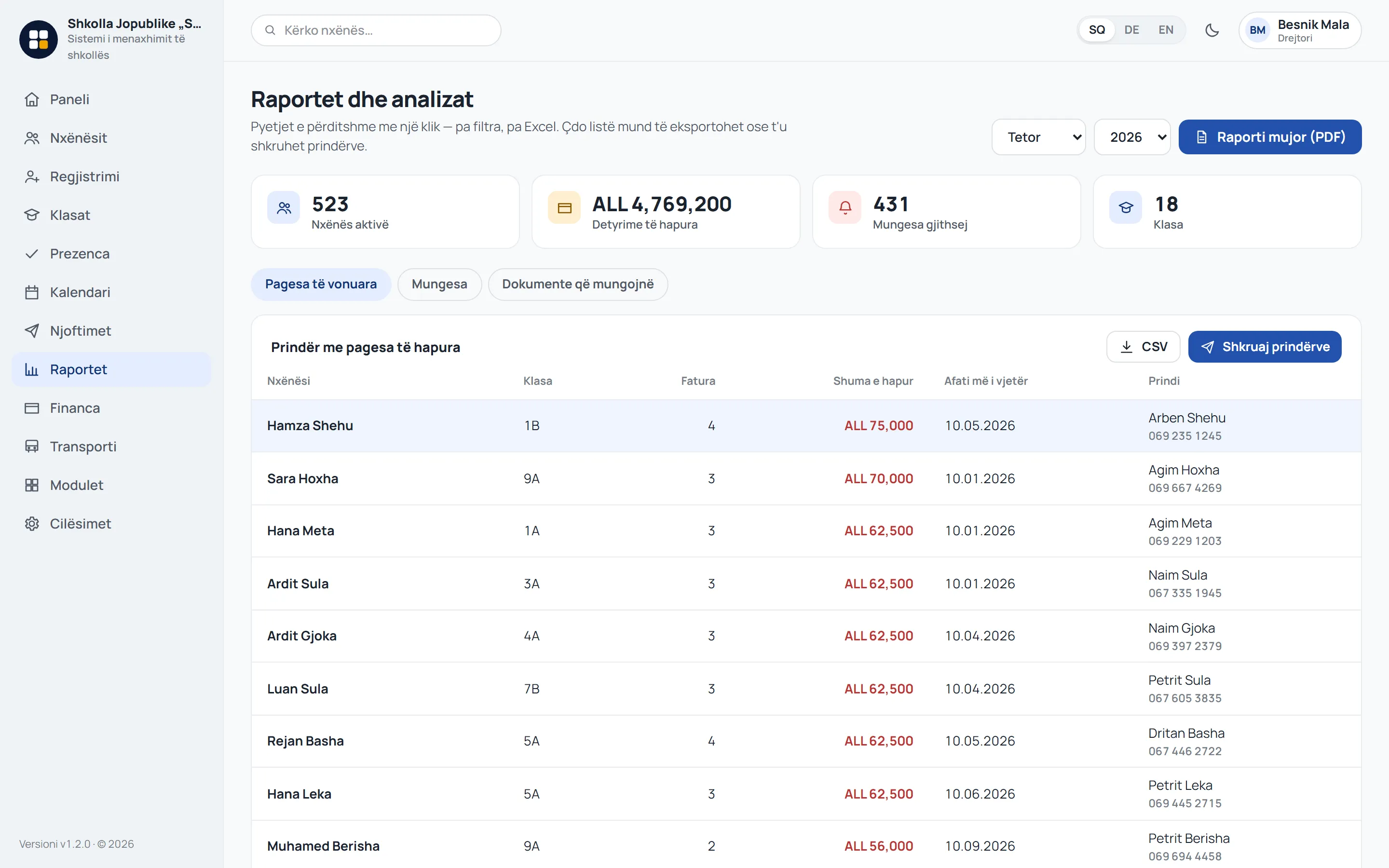Generate Raporti mujor (PDF)
The image size is (1389, 868).
(1269, 137)
